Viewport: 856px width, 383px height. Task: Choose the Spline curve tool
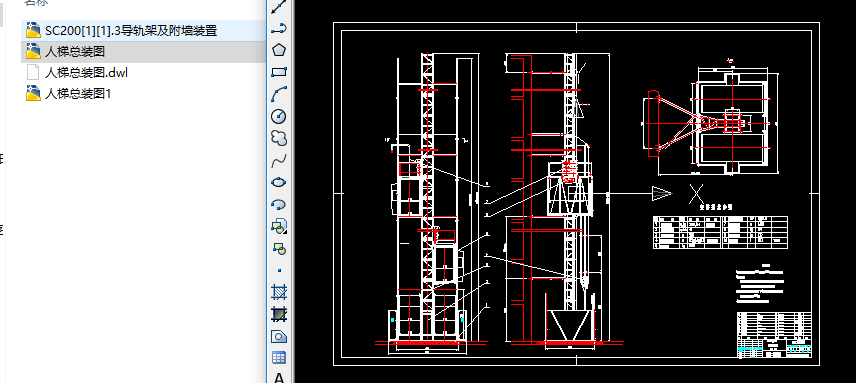point(279,160)
